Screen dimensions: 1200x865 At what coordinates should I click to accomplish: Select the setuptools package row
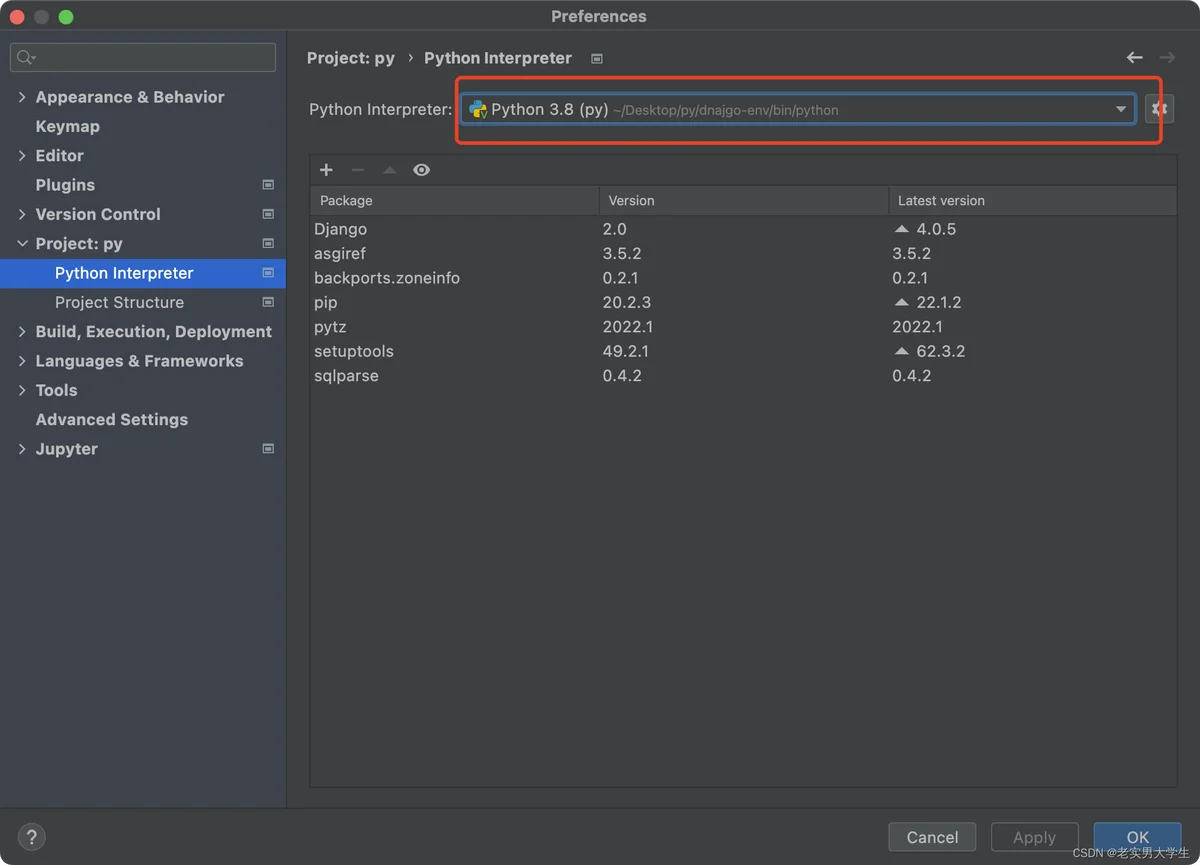[744, 351]
